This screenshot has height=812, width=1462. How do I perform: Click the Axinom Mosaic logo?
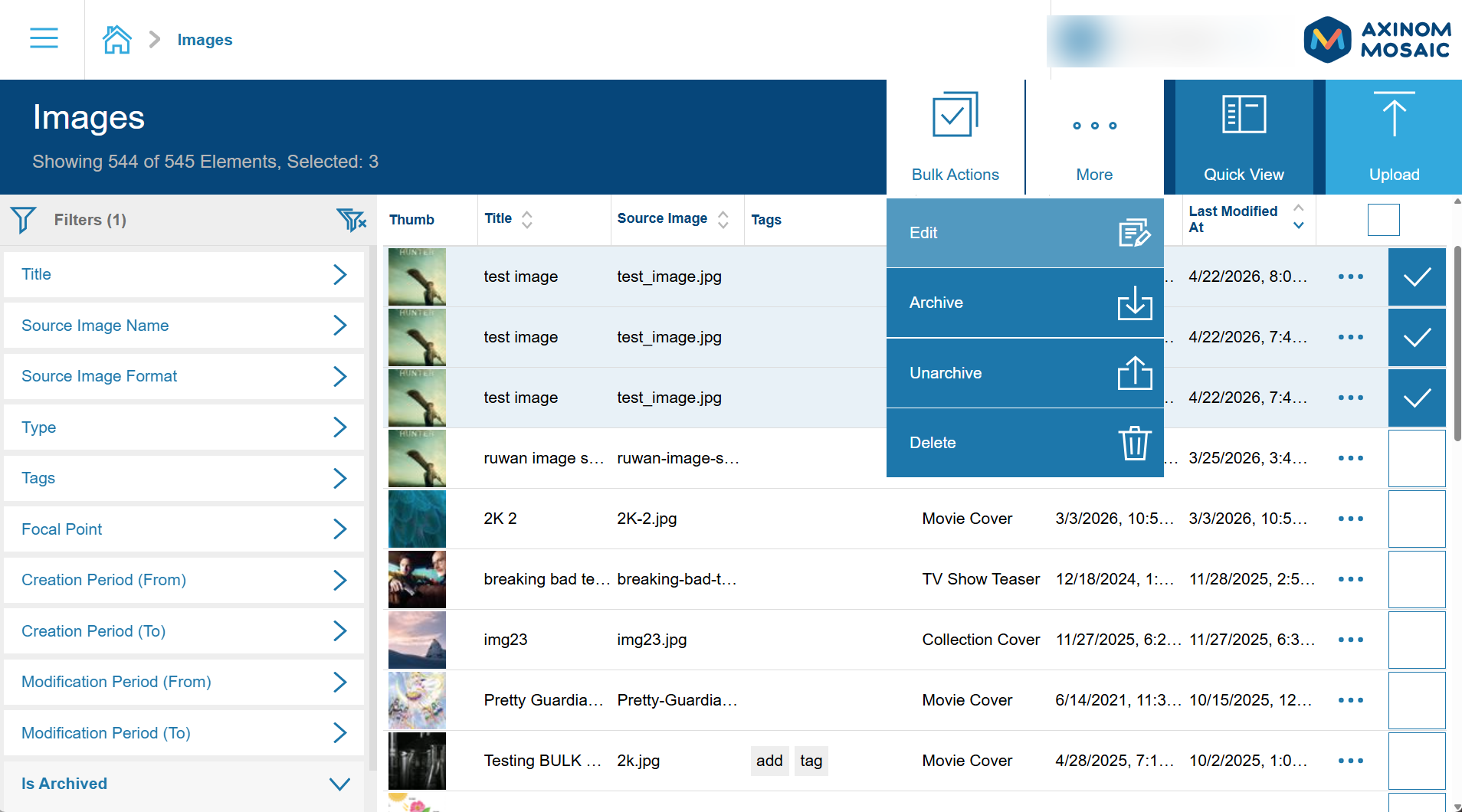1378,40
